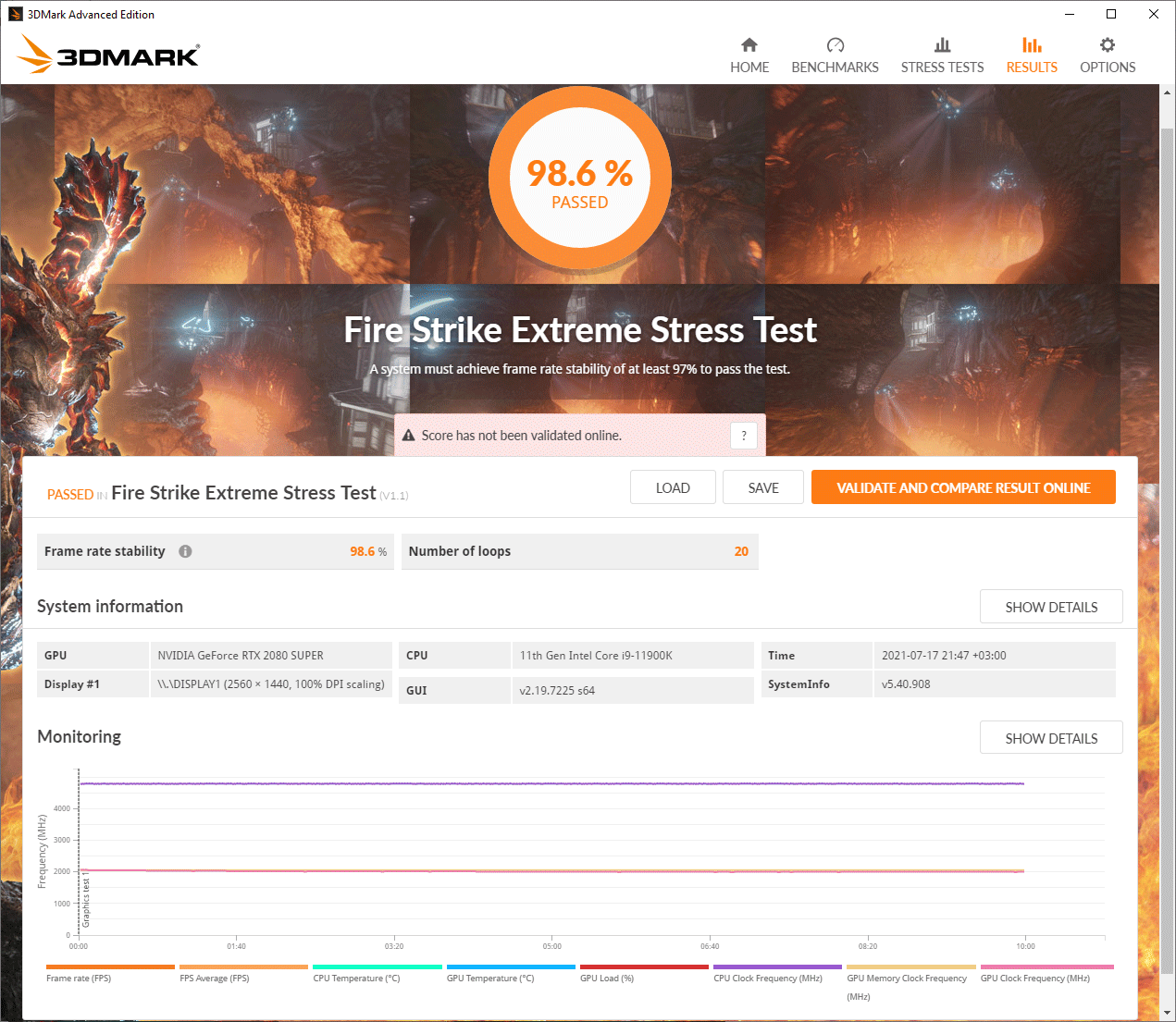Image resolution: width=1176 pixels, height=1022 pixels.
Task: Click the '11th Gen Intel Core i9-11900K' value
Action: click(596, 656)
